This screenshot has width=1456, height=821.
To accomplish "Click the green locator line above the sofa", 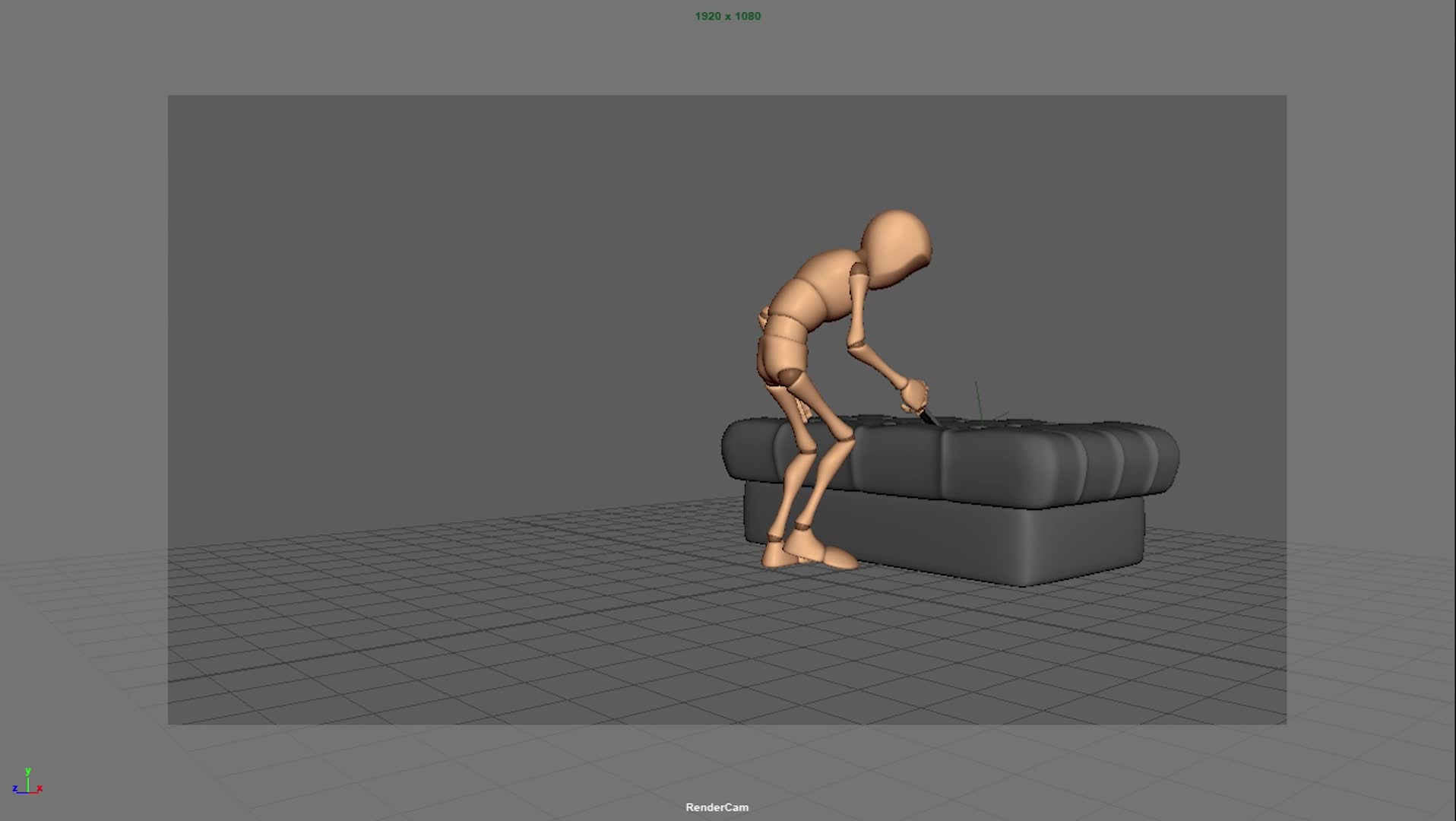I will (x=979, y=401).
